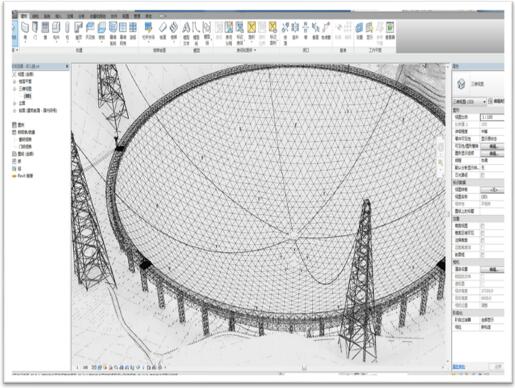Click the Edit button for visibility/graphics overrides
Screen dimensions: 515x388
point(492,146)
